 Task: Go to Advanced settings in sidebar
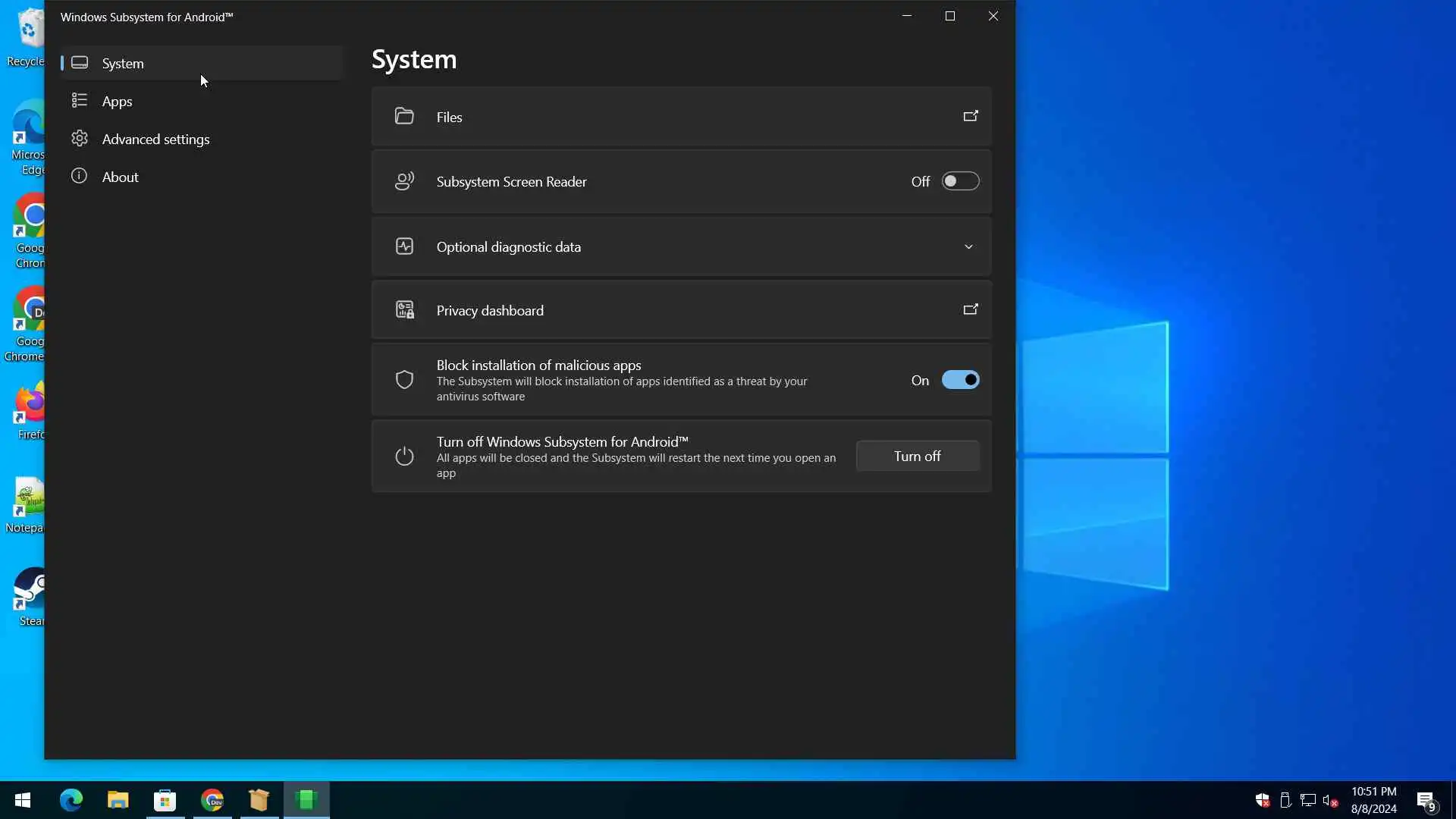coord(155,139)
